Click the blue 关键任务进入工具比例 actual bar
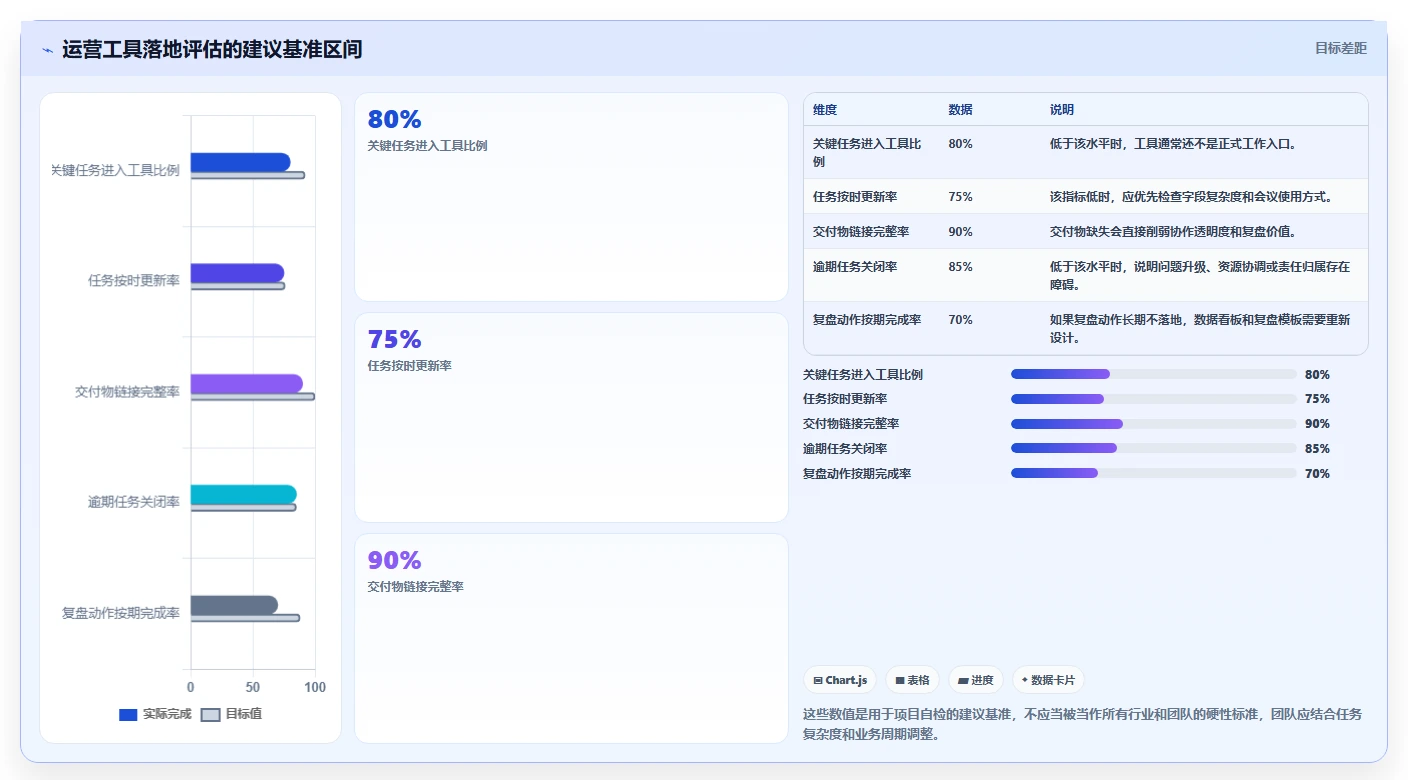Image resolution: width=1408 pixels, height=780 pixels. coord(240,162)
